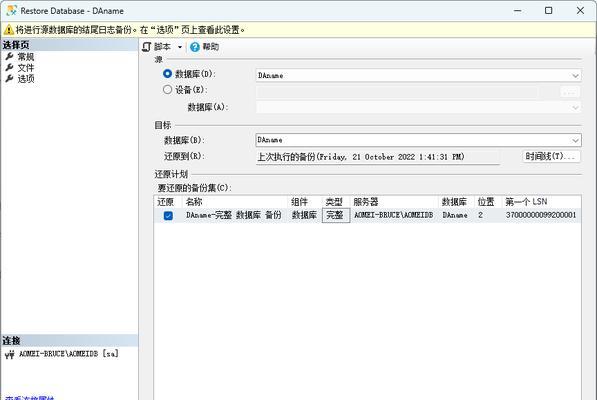The width and height of the screenshot is (597, 400).
Task: Click the wrench icon beside 选项
Action: tap(10, 79)
